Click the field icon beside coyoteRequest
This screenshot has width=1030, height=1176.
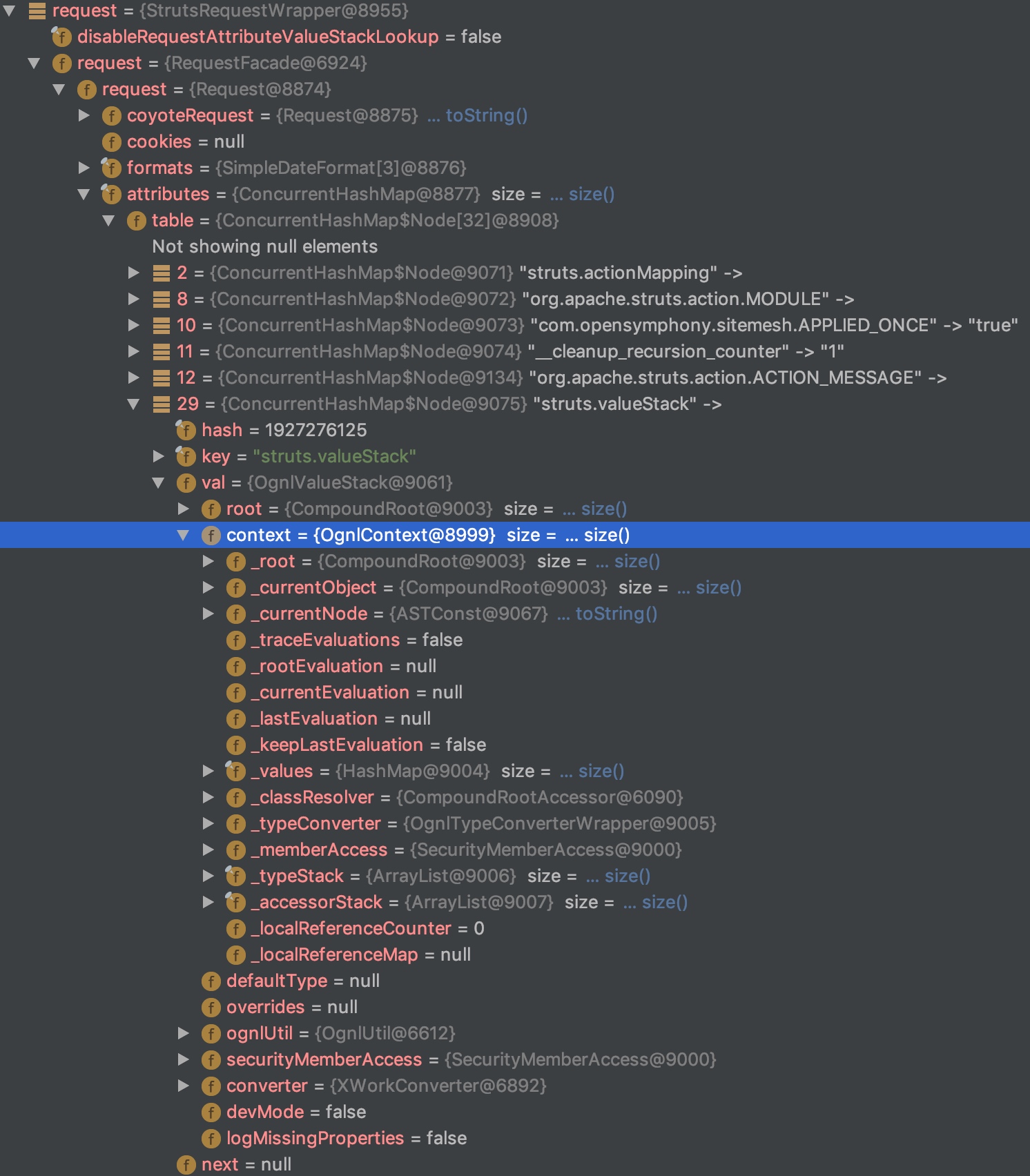point(111,116)
